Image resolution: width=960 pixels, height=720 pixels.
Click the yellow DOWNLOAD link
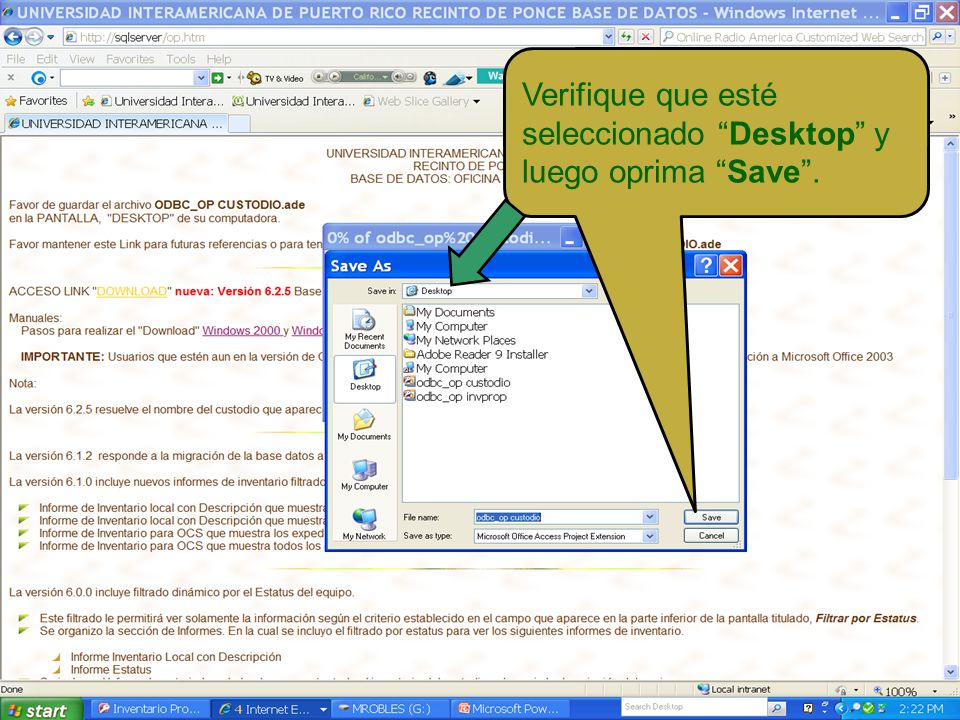132,291
